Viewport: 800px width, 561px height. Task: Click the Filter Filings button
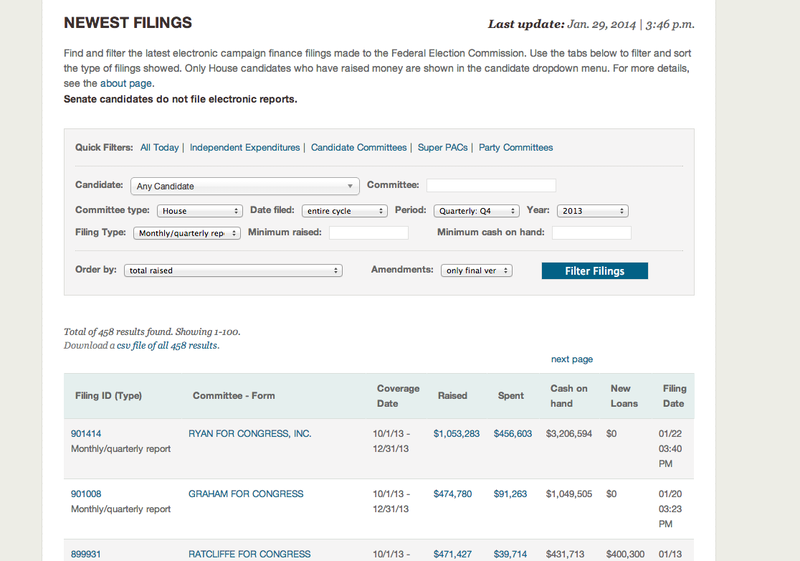594,271
